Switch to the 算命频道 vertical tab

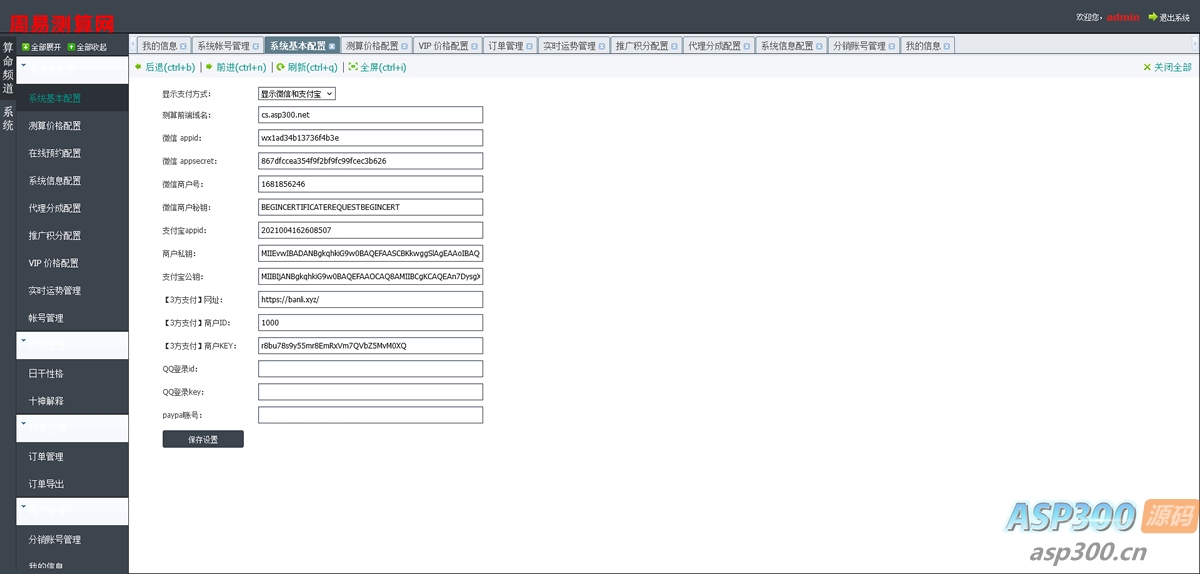click(8, 67)
